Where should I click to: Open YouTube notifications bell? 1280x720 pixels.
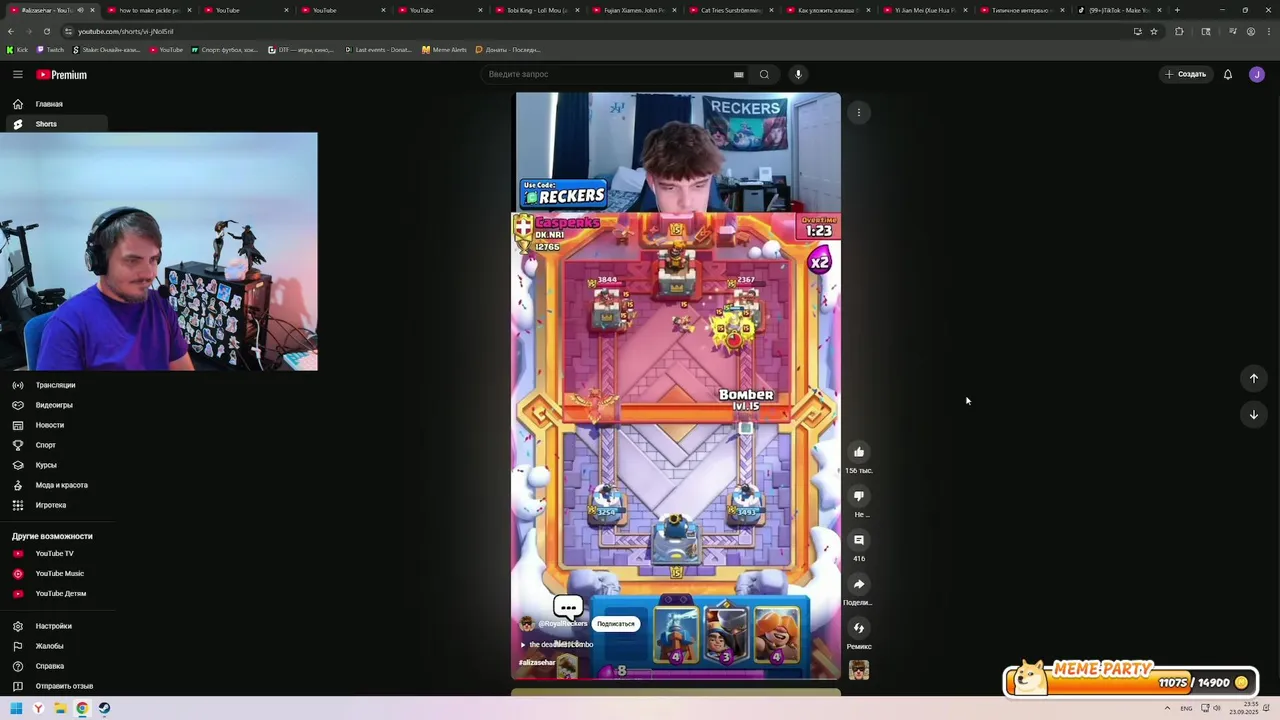point(1228,74)
